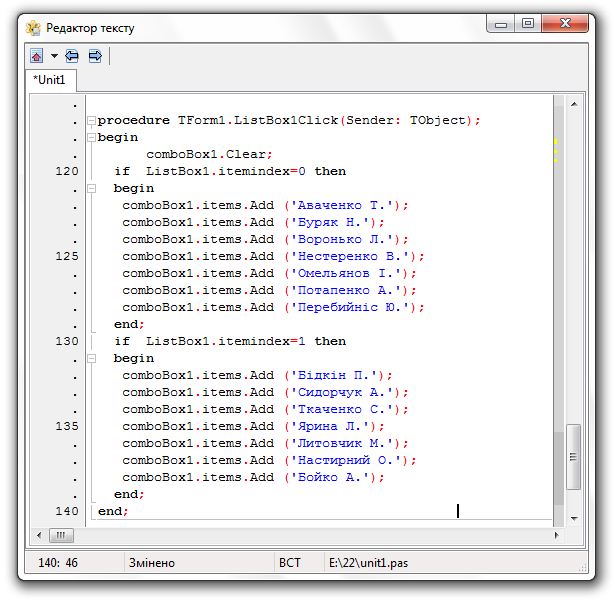The image size is (616, 602).
Task: Click the string 'Перебийніс Ю.'
Action: 350,307
